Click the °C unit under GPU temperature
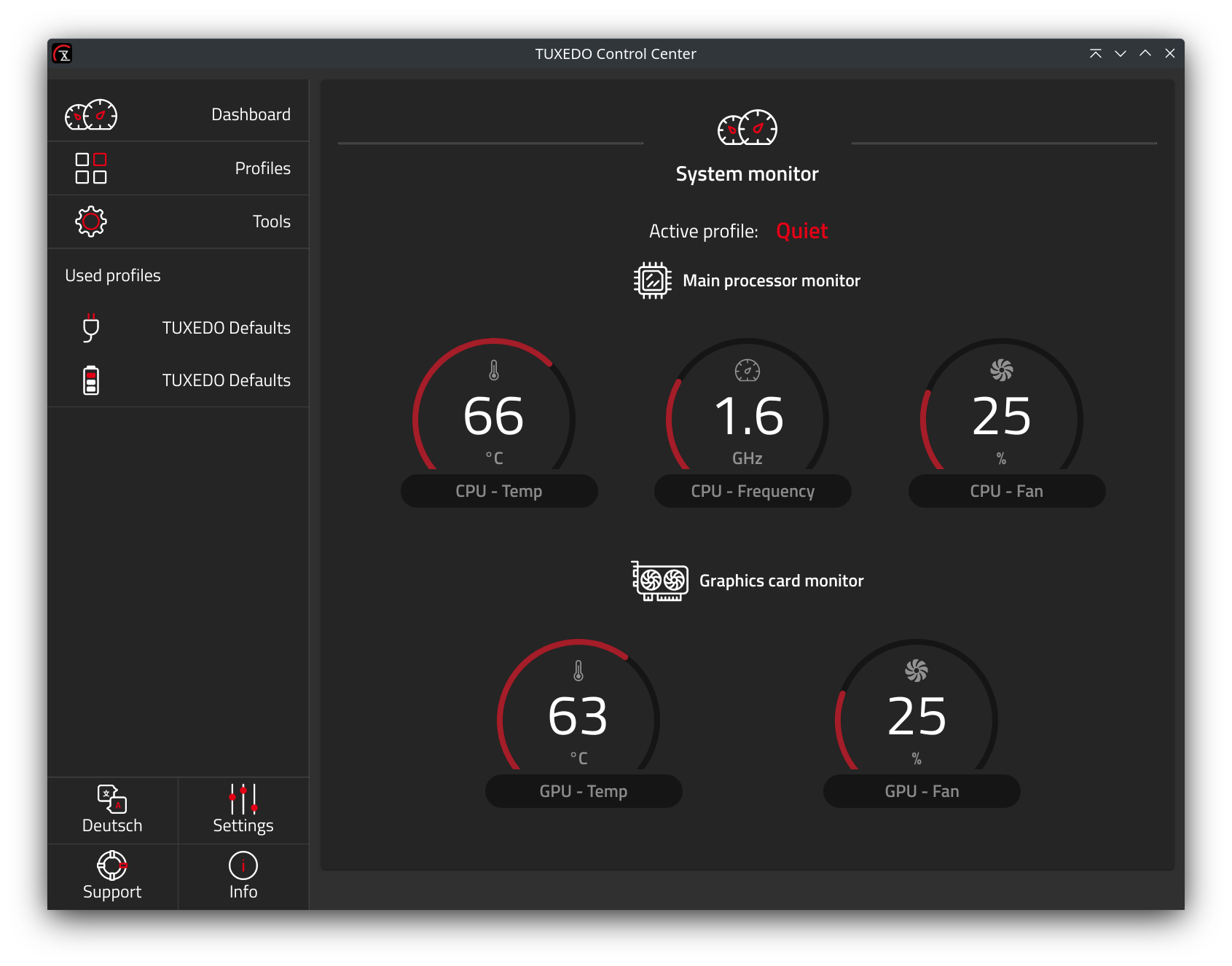Screen dimensions: 1232x966 (579, 758)
